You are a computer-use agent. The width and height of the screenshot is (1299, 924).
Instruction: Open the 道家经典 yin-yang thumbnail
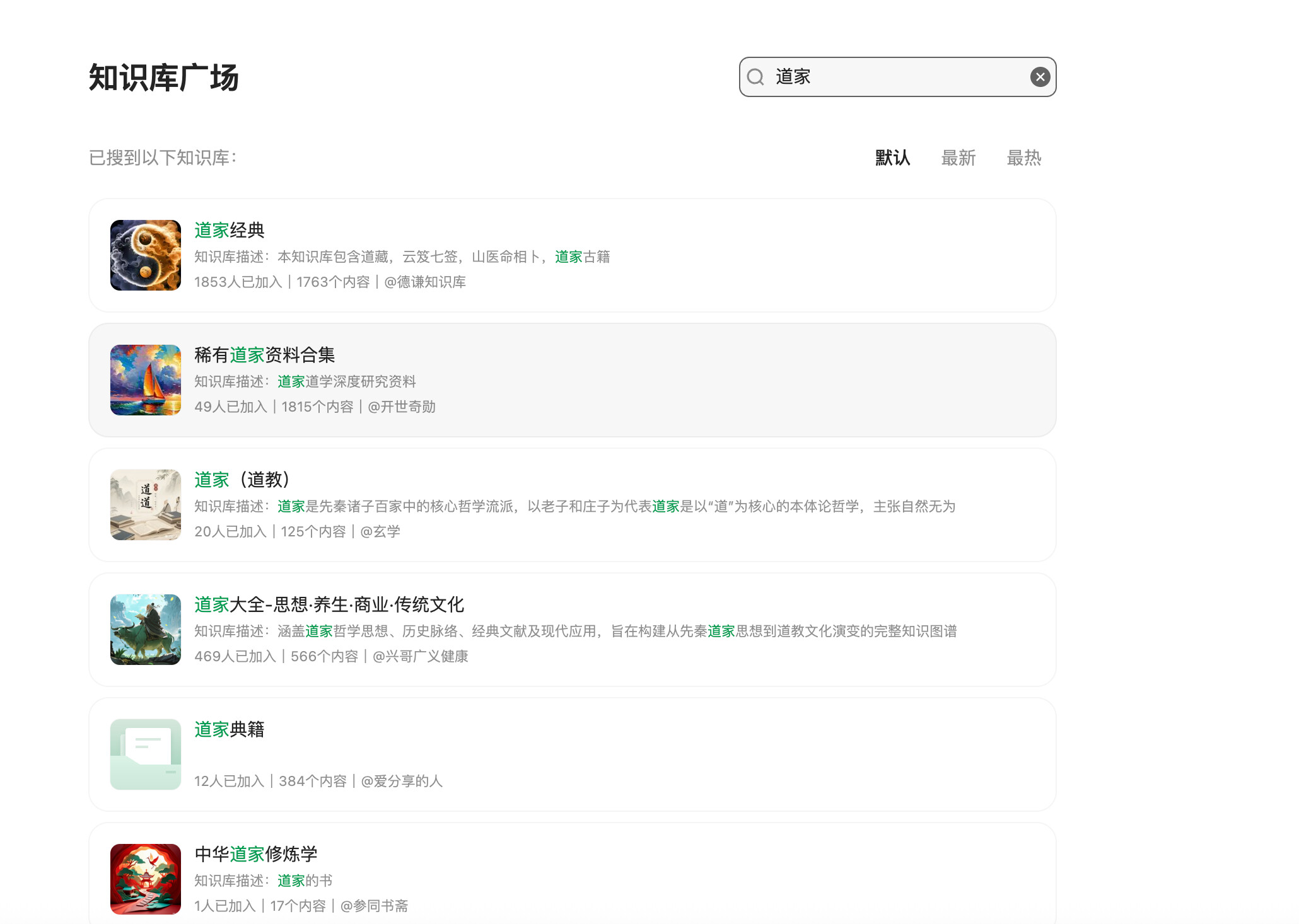click(x=146, y=255)
